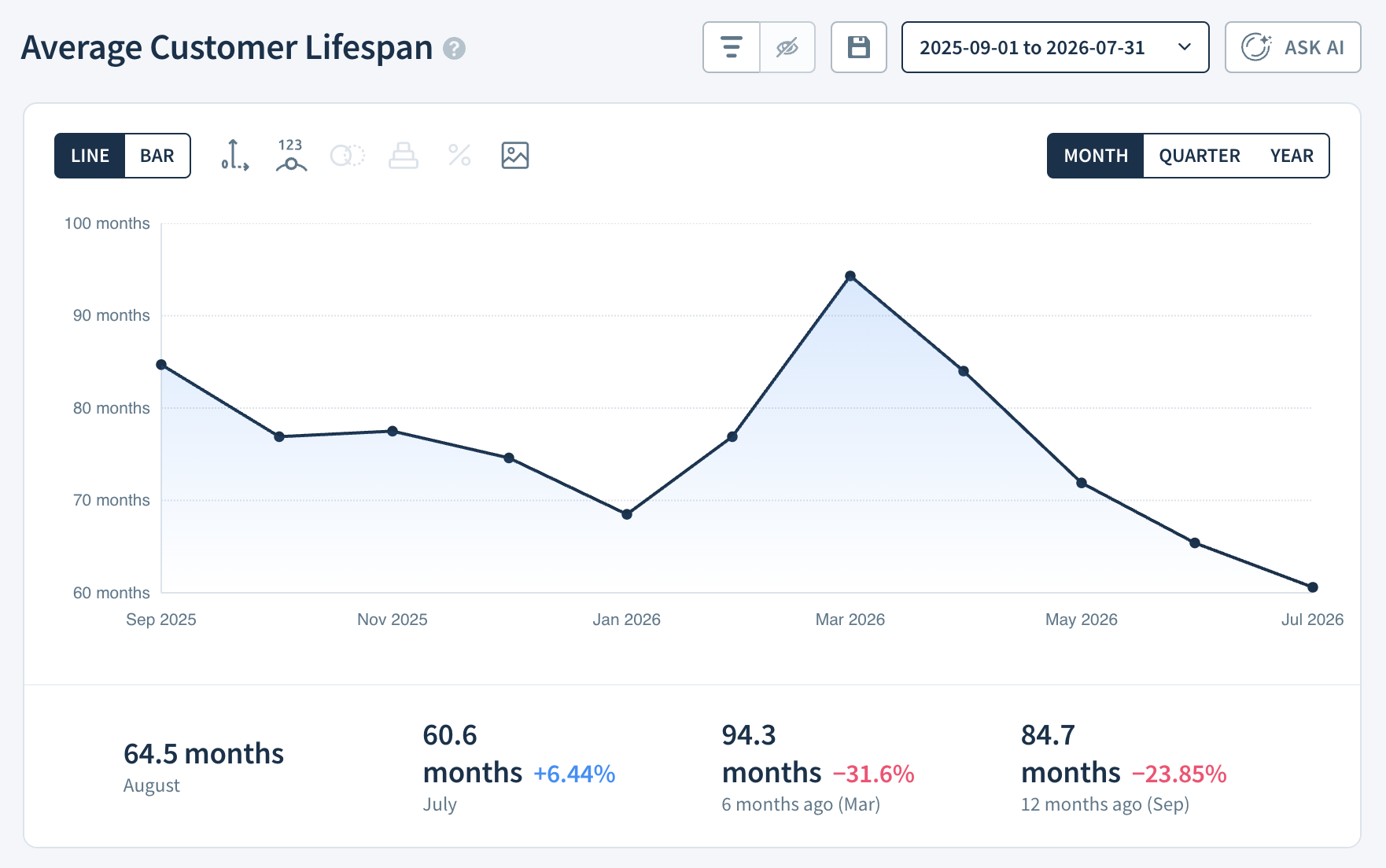Select the YEAR interval
The width and height of the screenshot is (1386, 868).
[x=1292, y=156]
